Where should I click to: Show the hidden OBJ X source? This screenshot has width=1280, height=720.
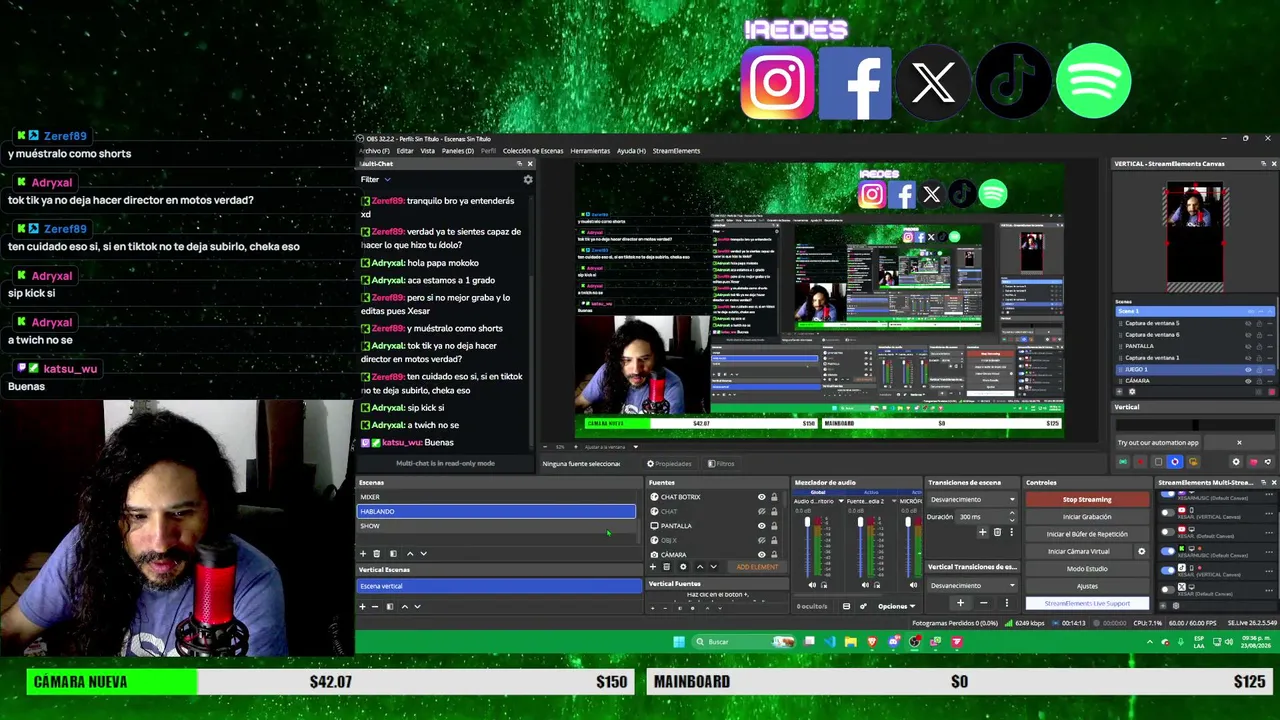point(761,540)
